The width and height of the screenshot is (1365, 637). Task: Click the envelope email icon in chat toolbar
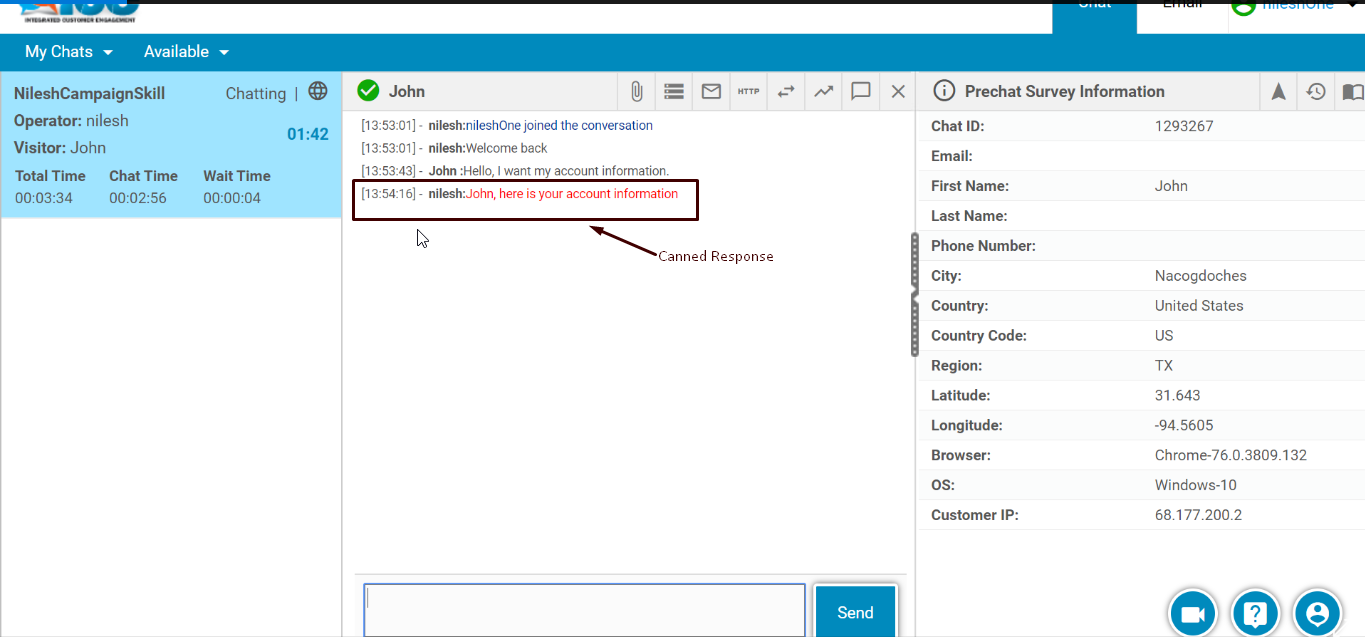point(711,92)
